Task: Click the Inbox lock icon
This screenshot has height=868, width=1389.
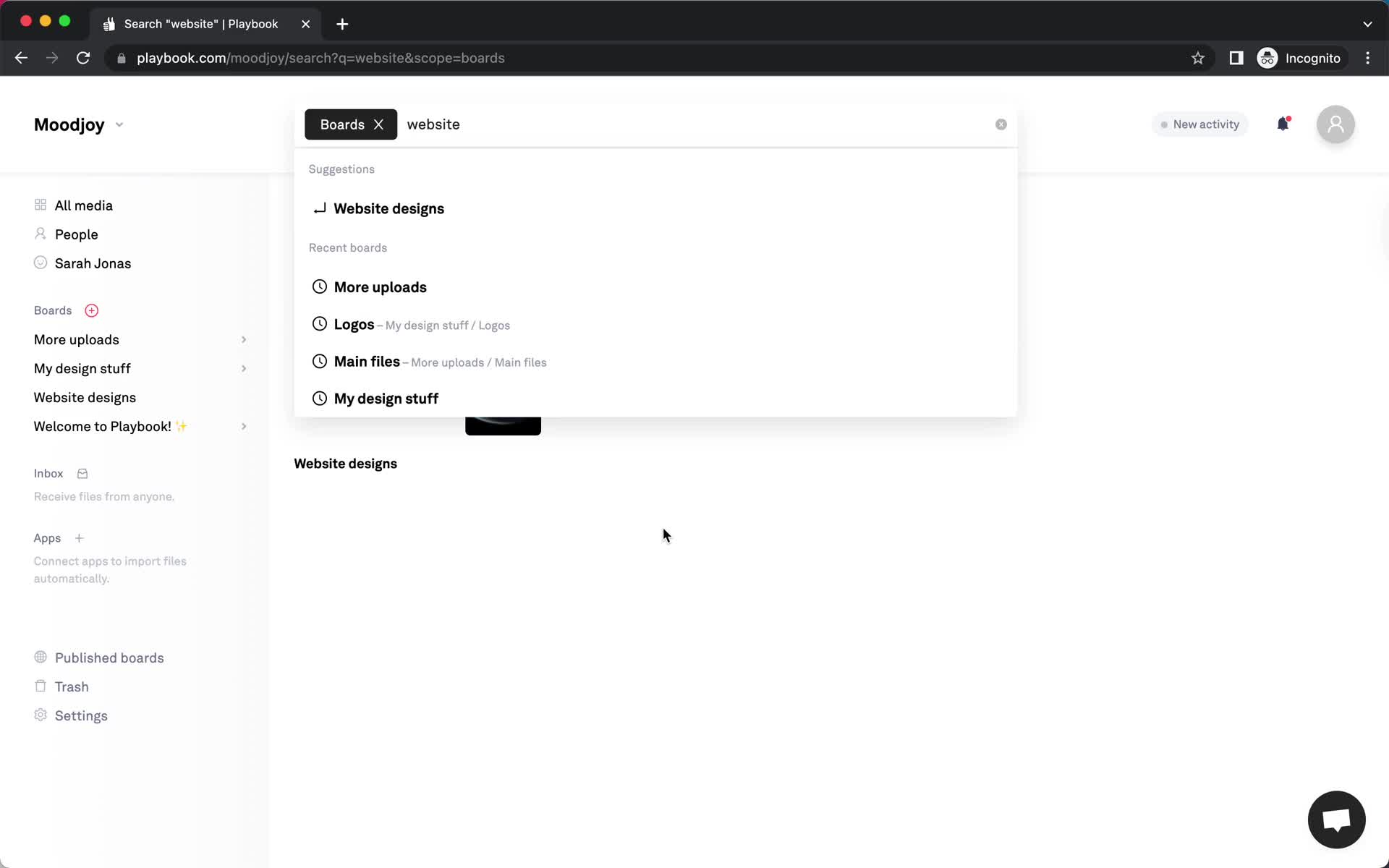Action: 82,473
